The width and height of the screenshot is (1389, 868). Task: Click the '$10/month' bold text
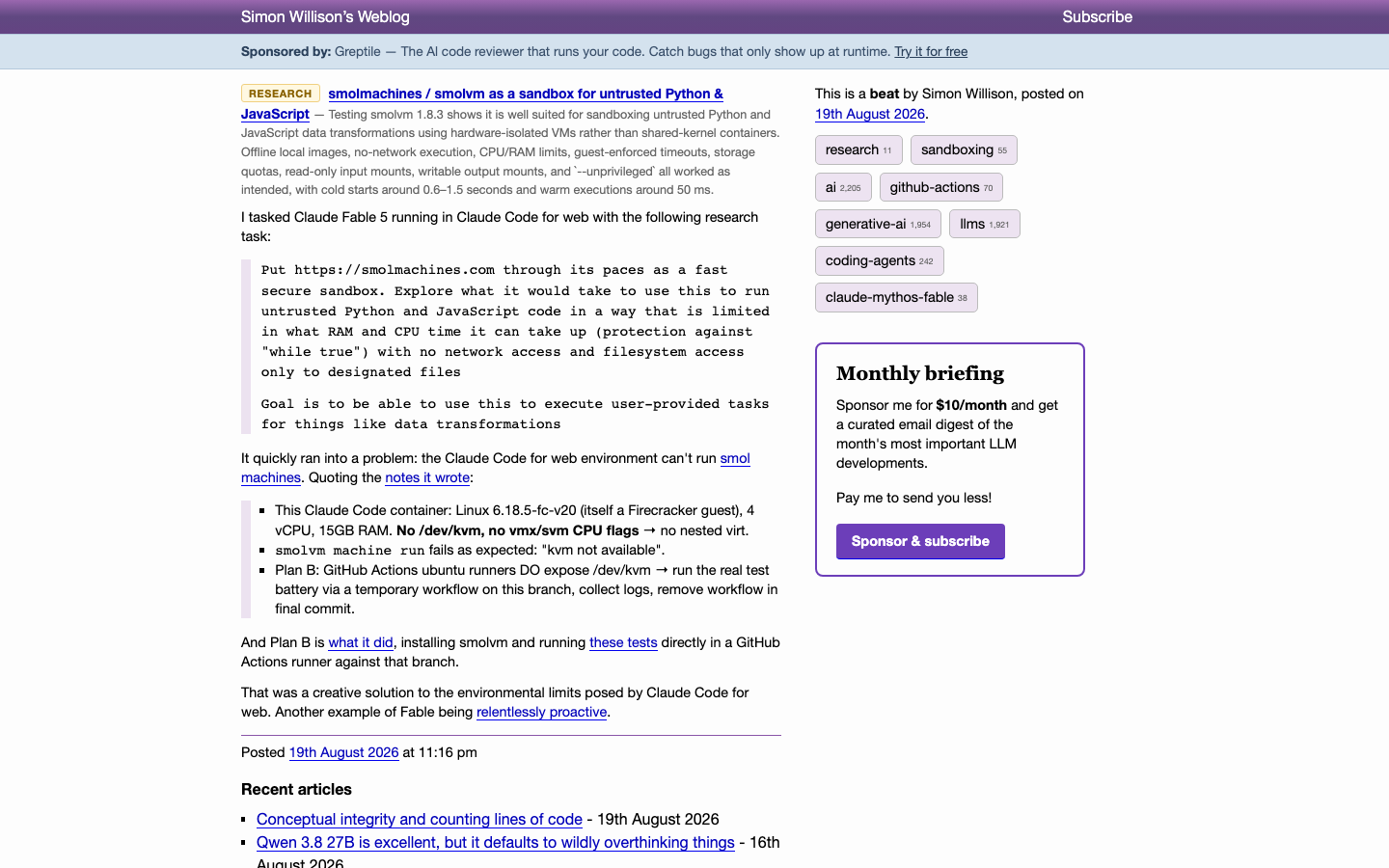[x=971, y=405]
